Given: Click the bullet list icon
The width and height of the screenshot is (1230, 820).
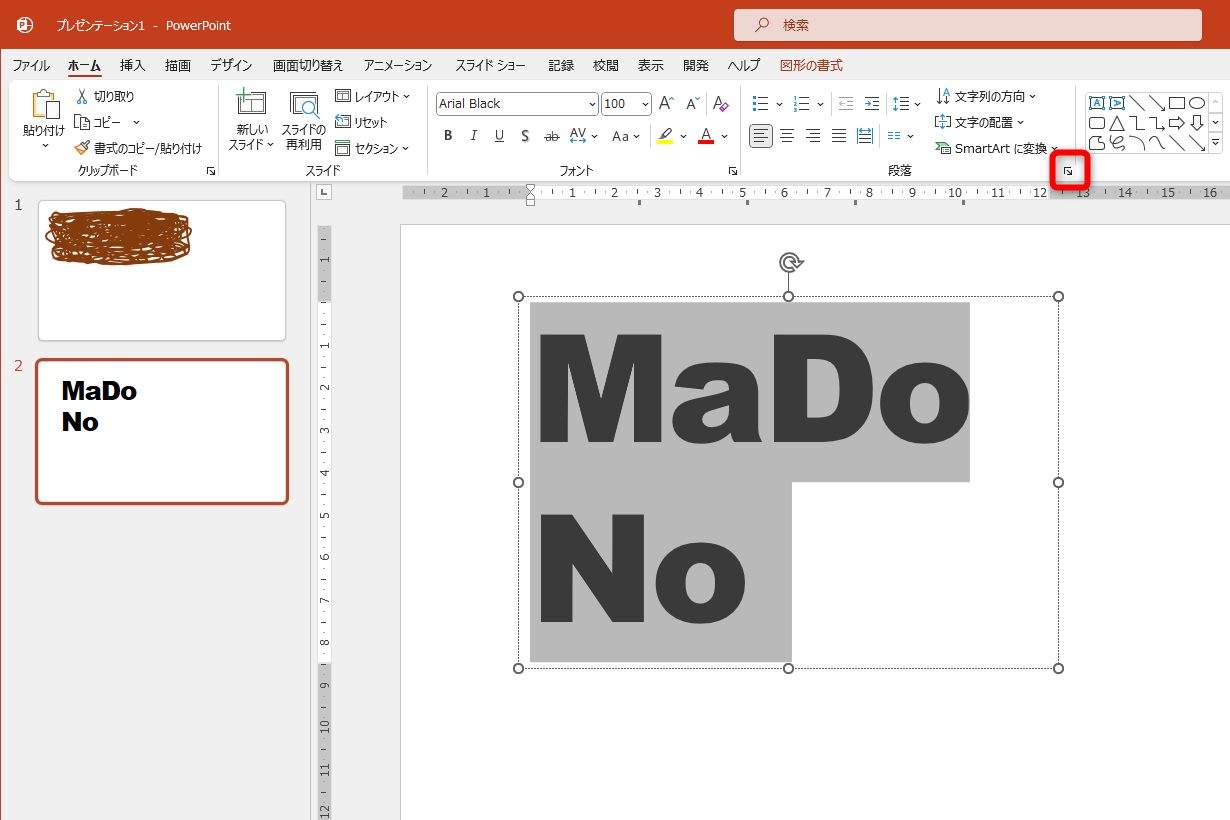Looking at the screenshot, I should coord(760,104).
